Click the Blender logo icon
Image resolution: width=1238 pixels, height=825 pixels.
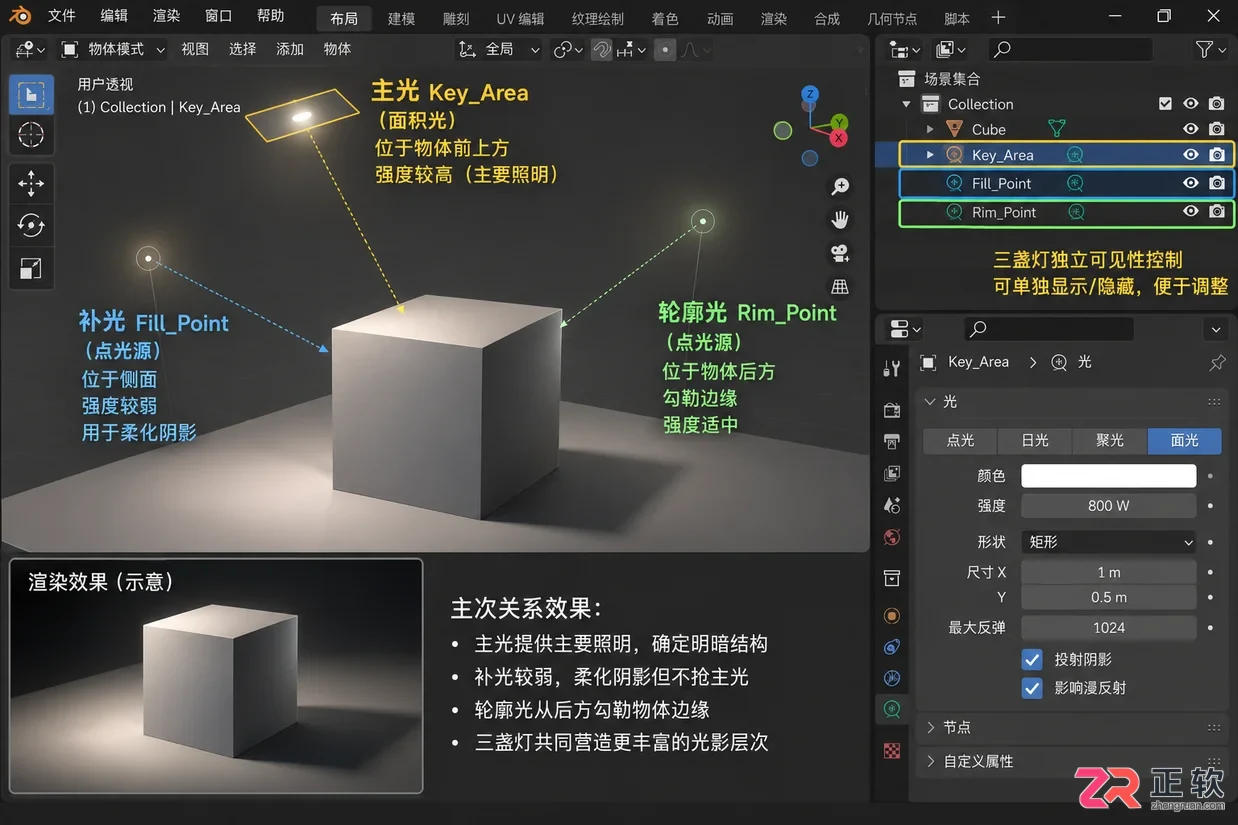(20, 16)
